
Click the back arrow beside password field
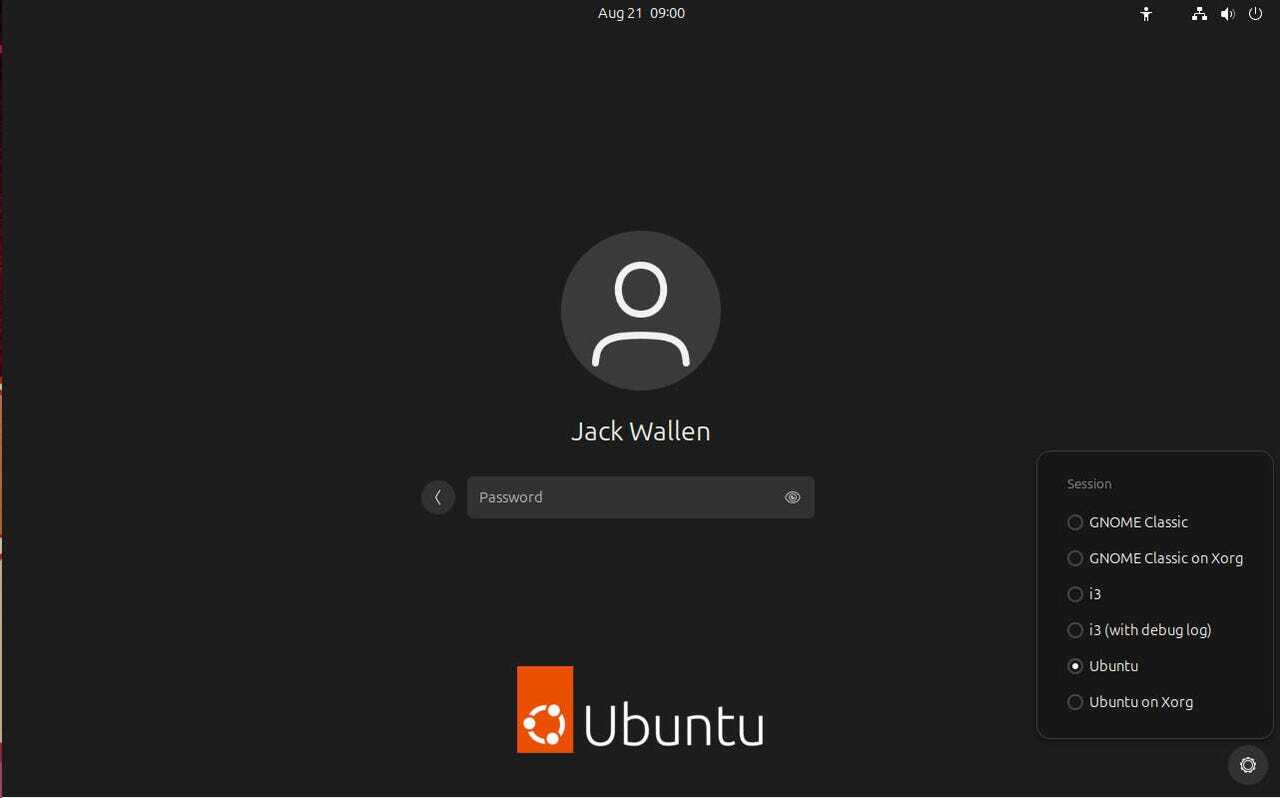coord(438,497)
